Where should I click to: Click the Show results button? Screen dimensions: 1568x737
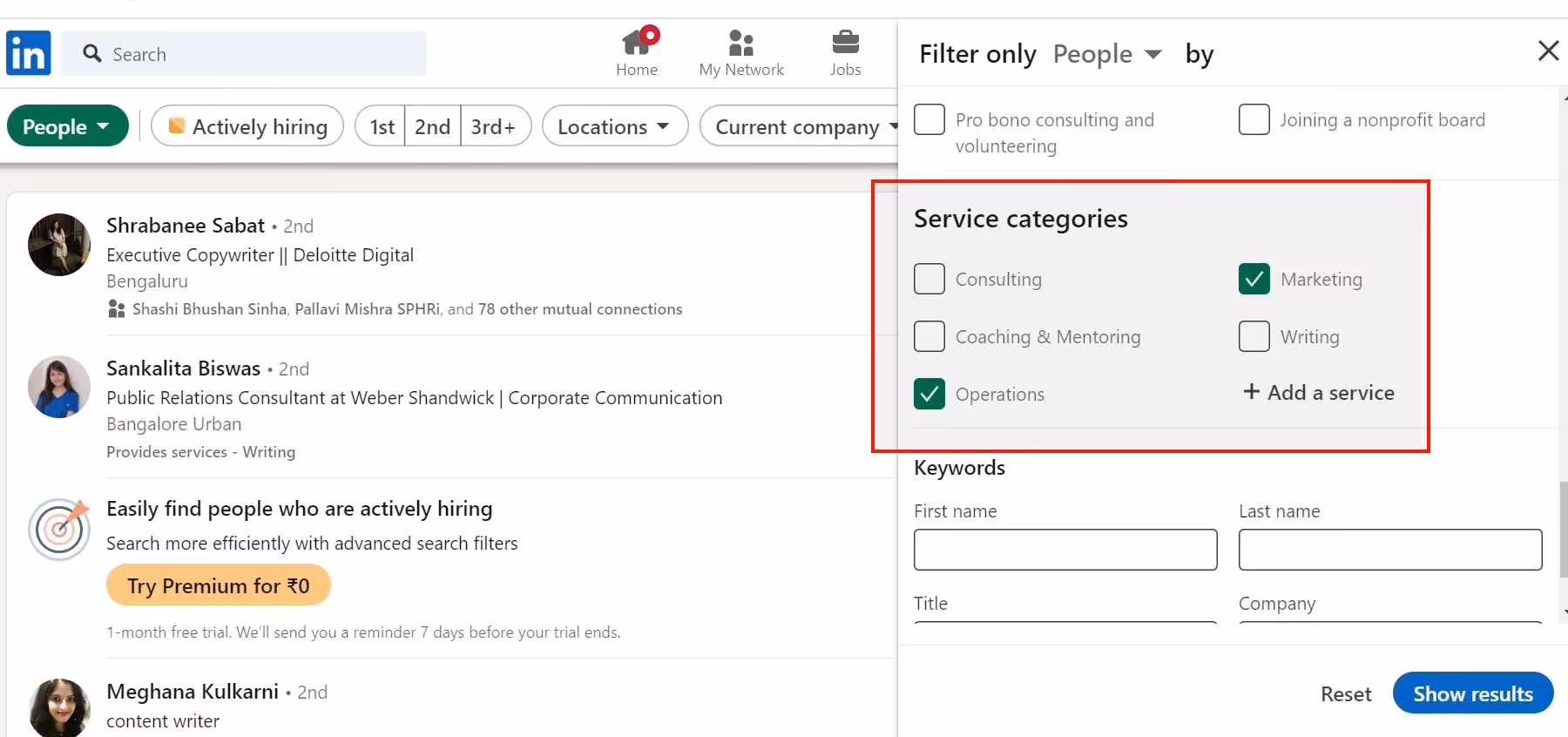point(1472,693)
